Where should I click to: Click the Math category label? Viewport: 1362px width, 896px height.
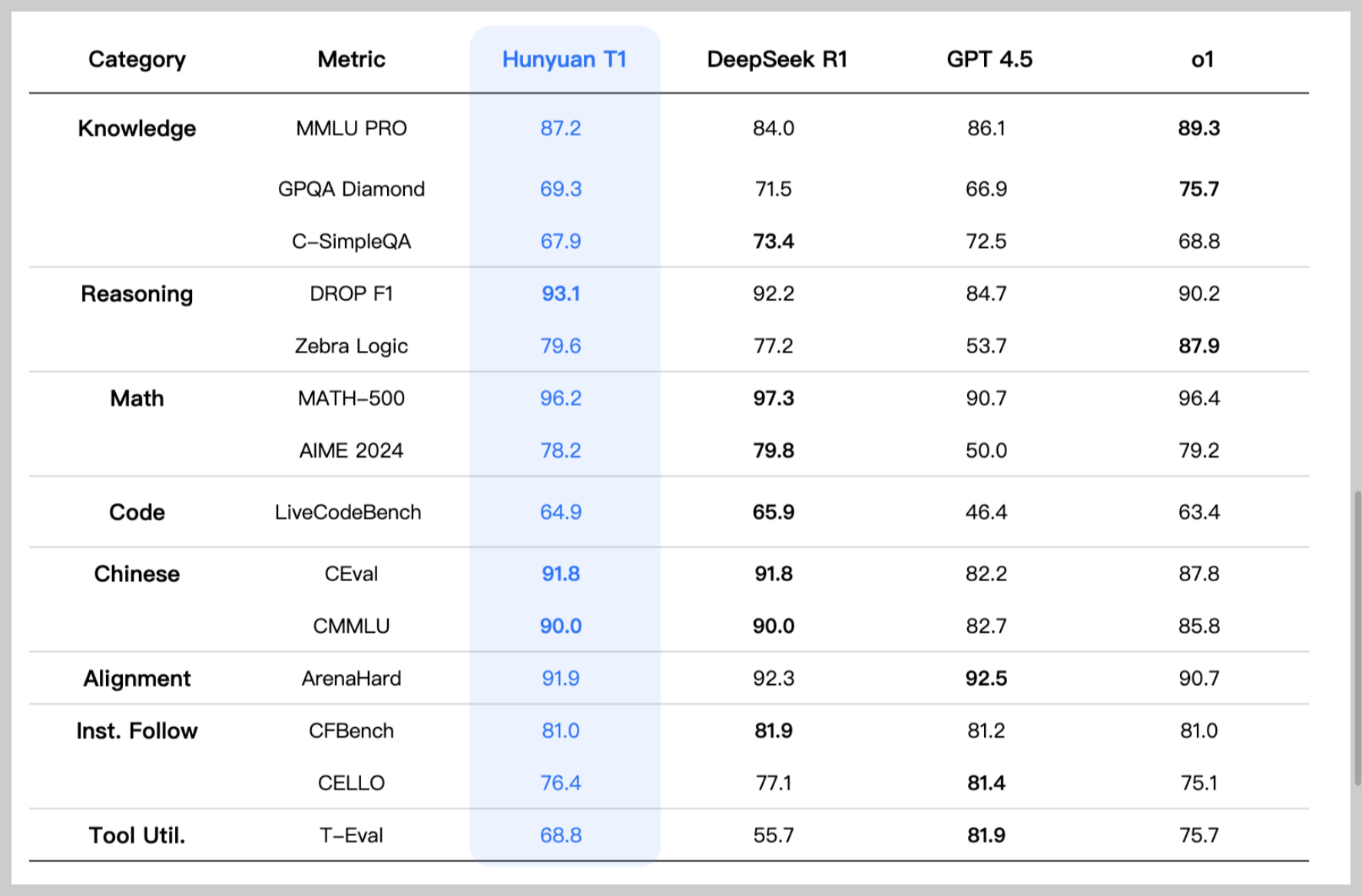[137, 398]
